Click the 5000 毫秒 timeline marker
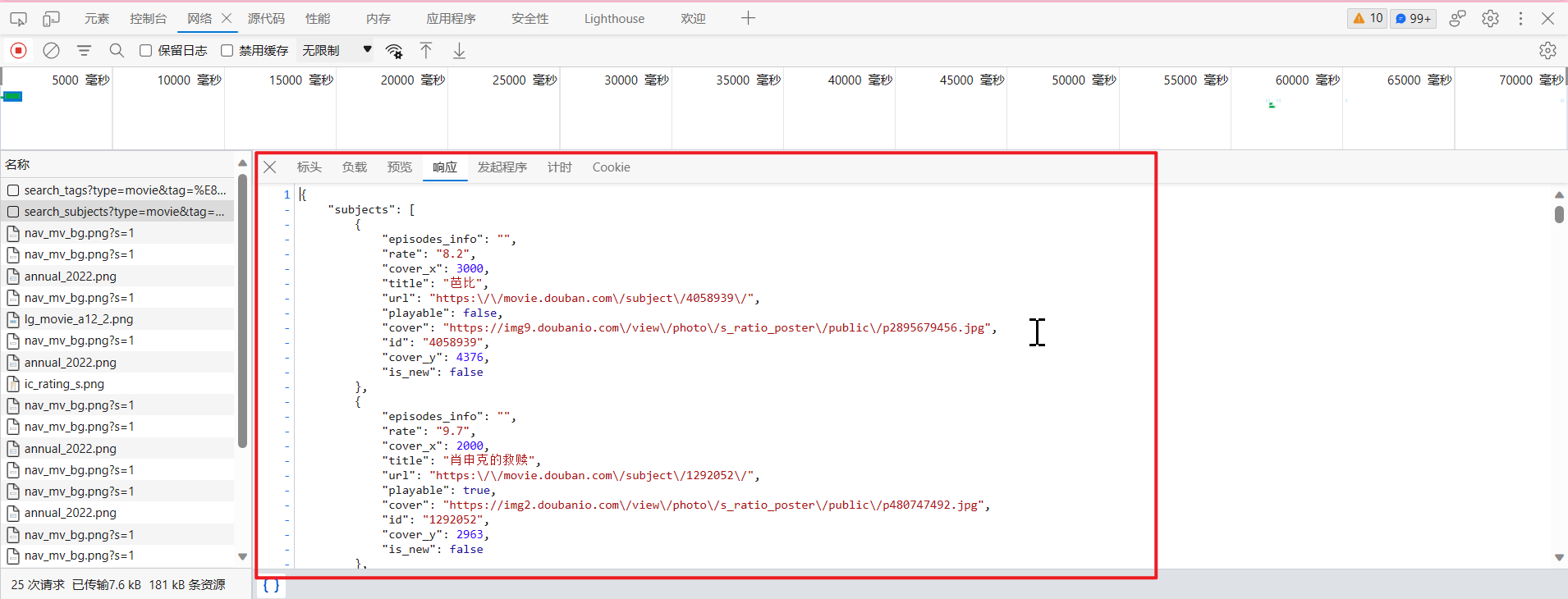The image size is (1568, 599). (x=80, y=80)
